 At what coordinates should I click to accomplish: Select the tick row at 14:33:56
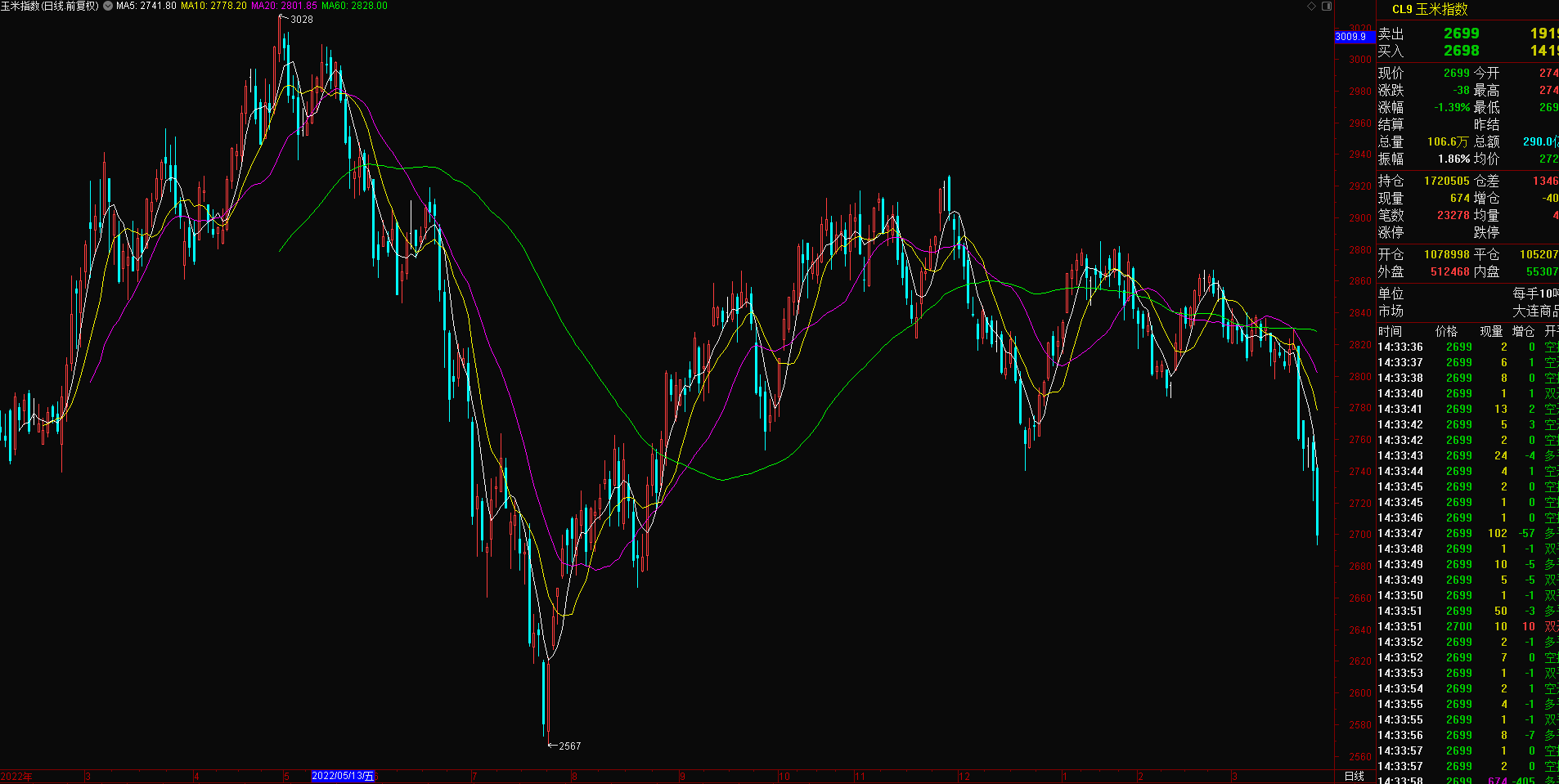point(1467,735)
